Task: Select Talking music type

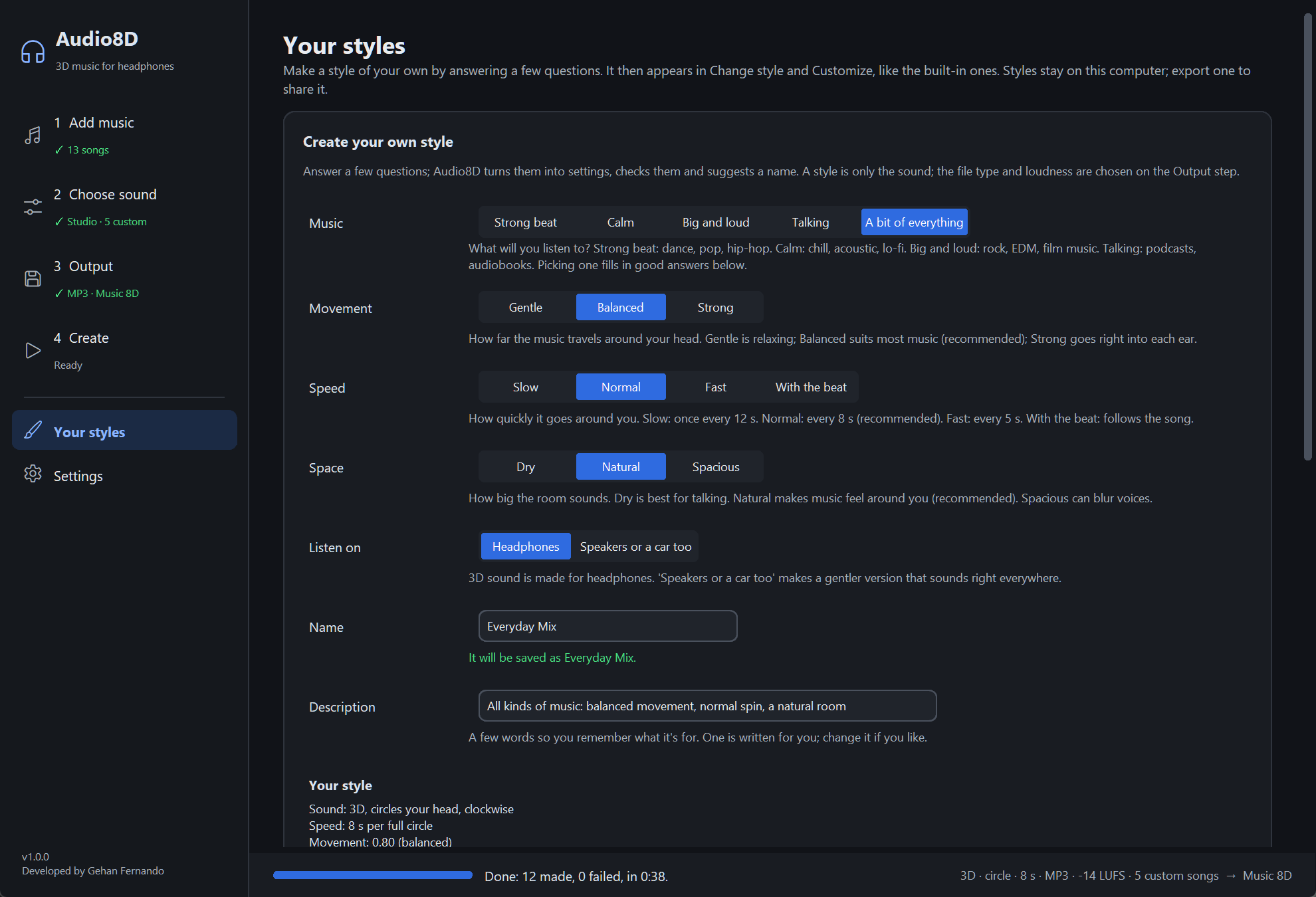Action: pyautogui.click(x=810, y=223)
